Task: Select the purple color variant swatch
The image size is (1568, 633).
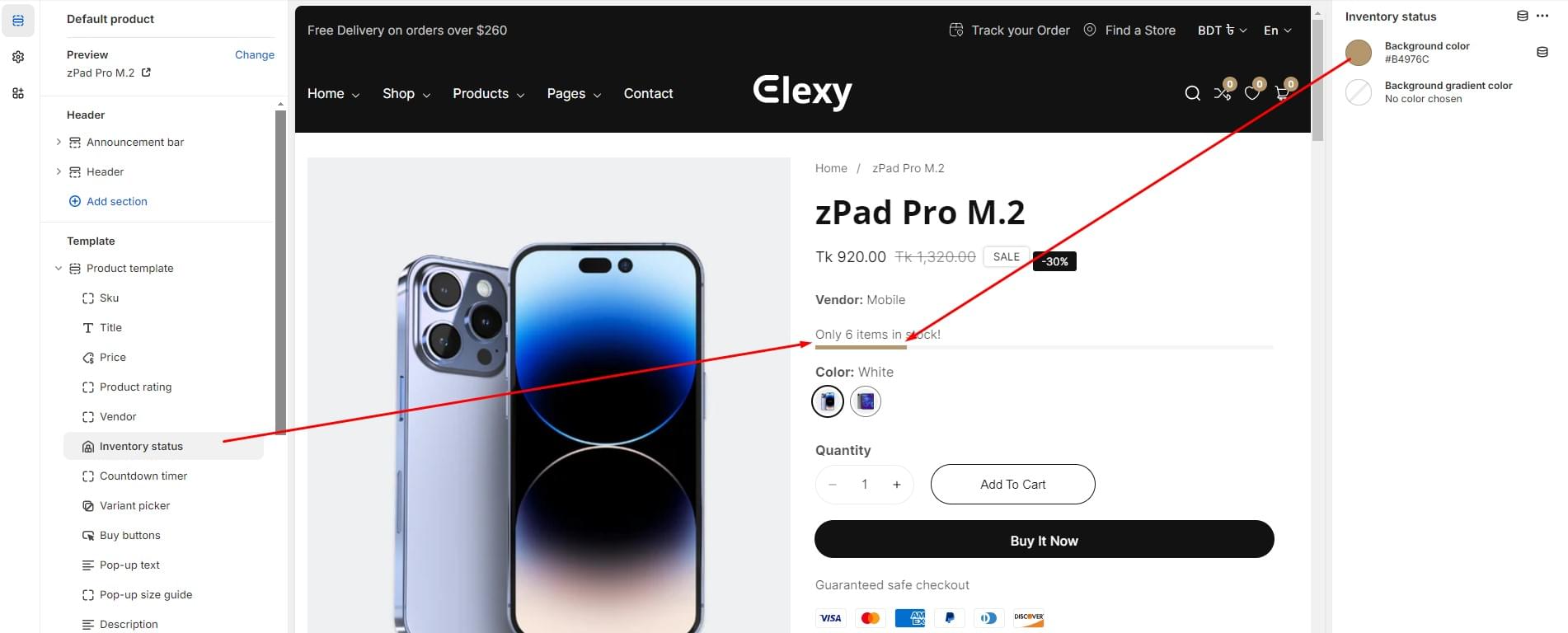Action: pyautogui.click(x=866, y=401)
